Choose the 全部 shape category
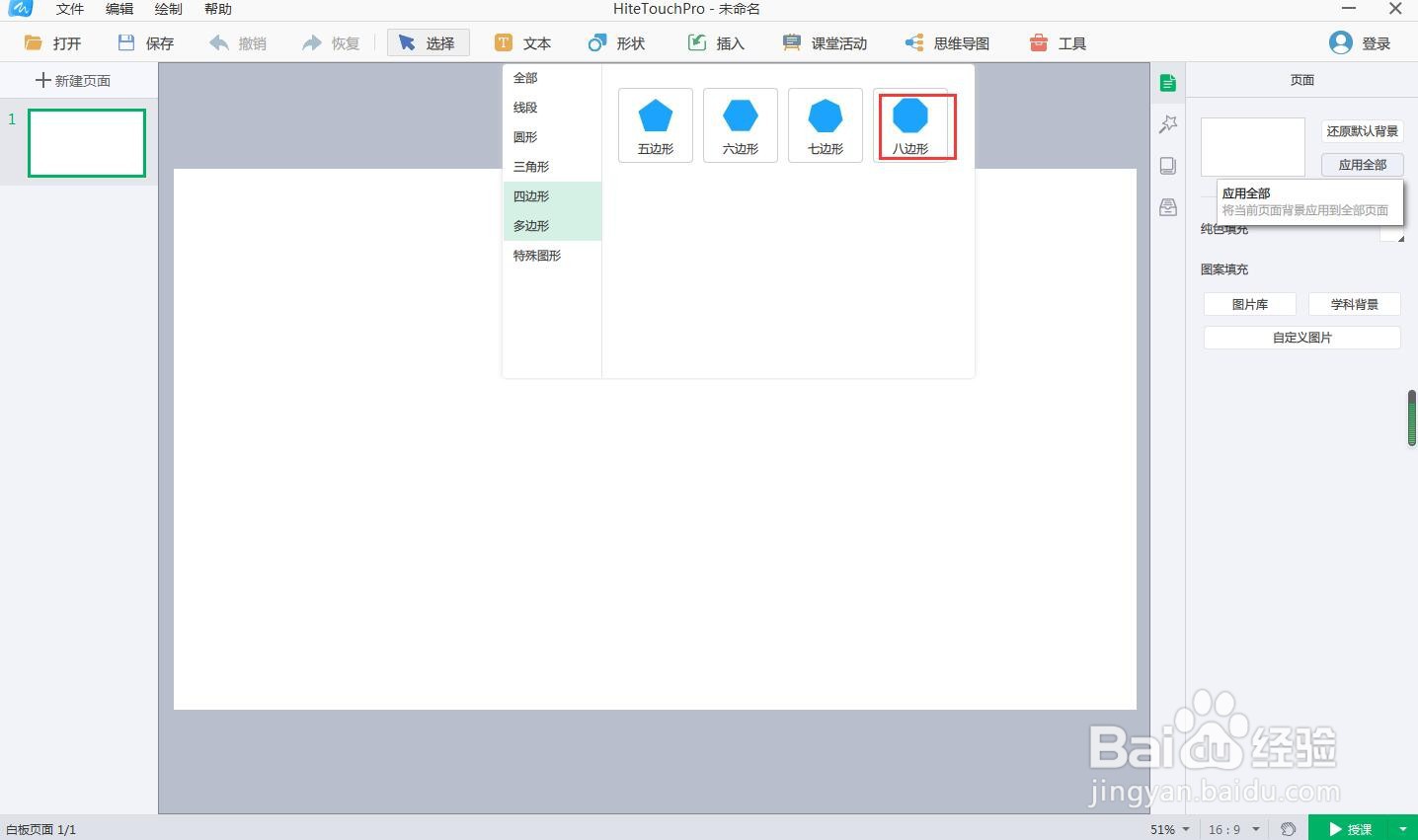The height and width of the screenshot is (840, 1418). [x=552, y=78]
